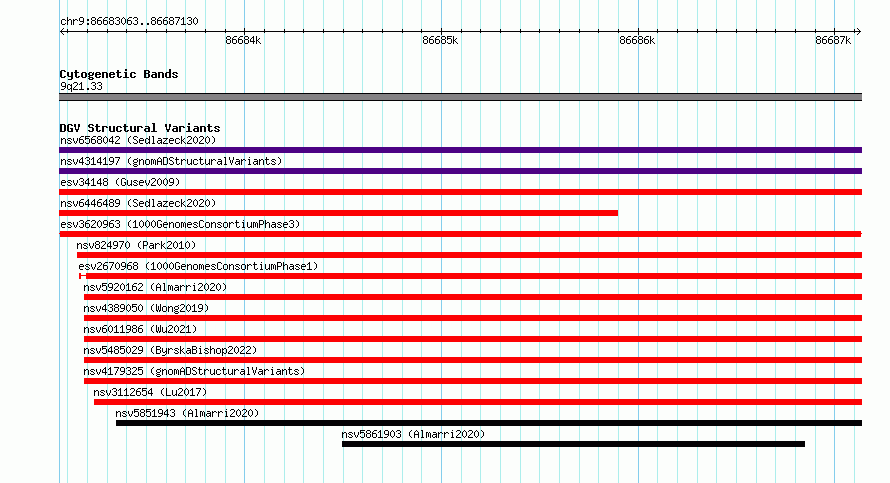Select the nsv4389050 (Wong2019) variant bar
Image resolution: width=890 pixels, height=483 pixels.
tap(473, 318)
